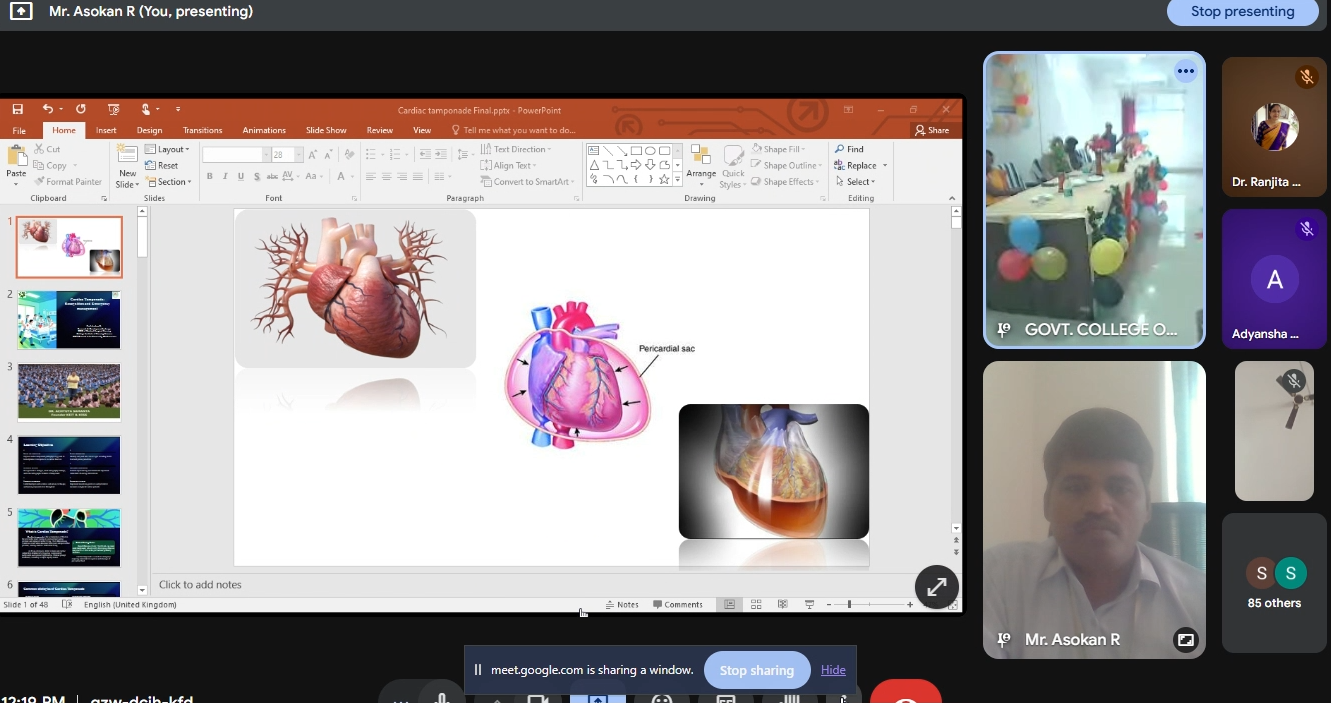Click the Stop presenting button
This screenshot has height=703, width=1331.
pos(1242,12)
